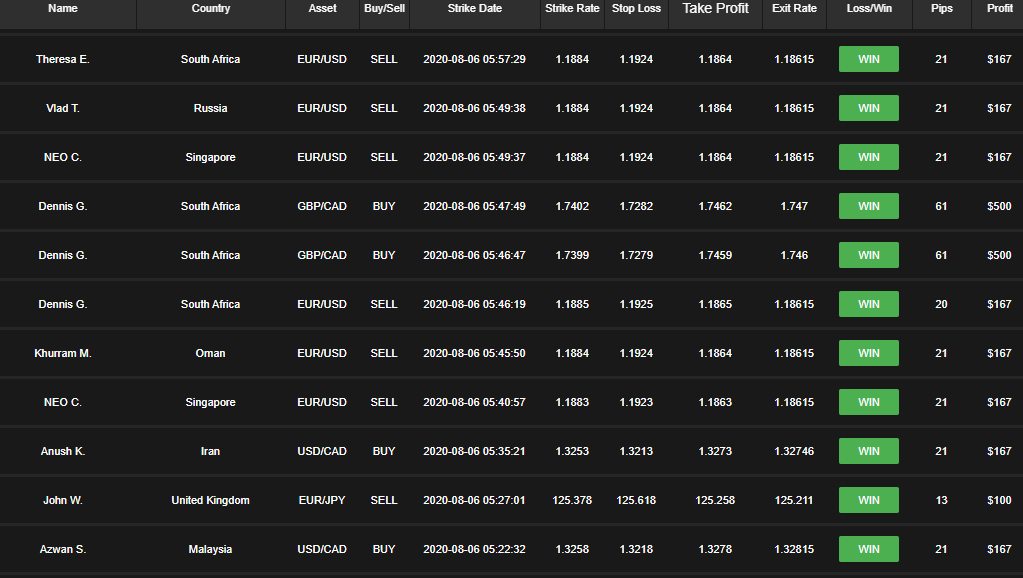This screenshot has width=1023, height=578.
Task: Click WIN badge in Anush K. row
Action: tap(868, 451)
